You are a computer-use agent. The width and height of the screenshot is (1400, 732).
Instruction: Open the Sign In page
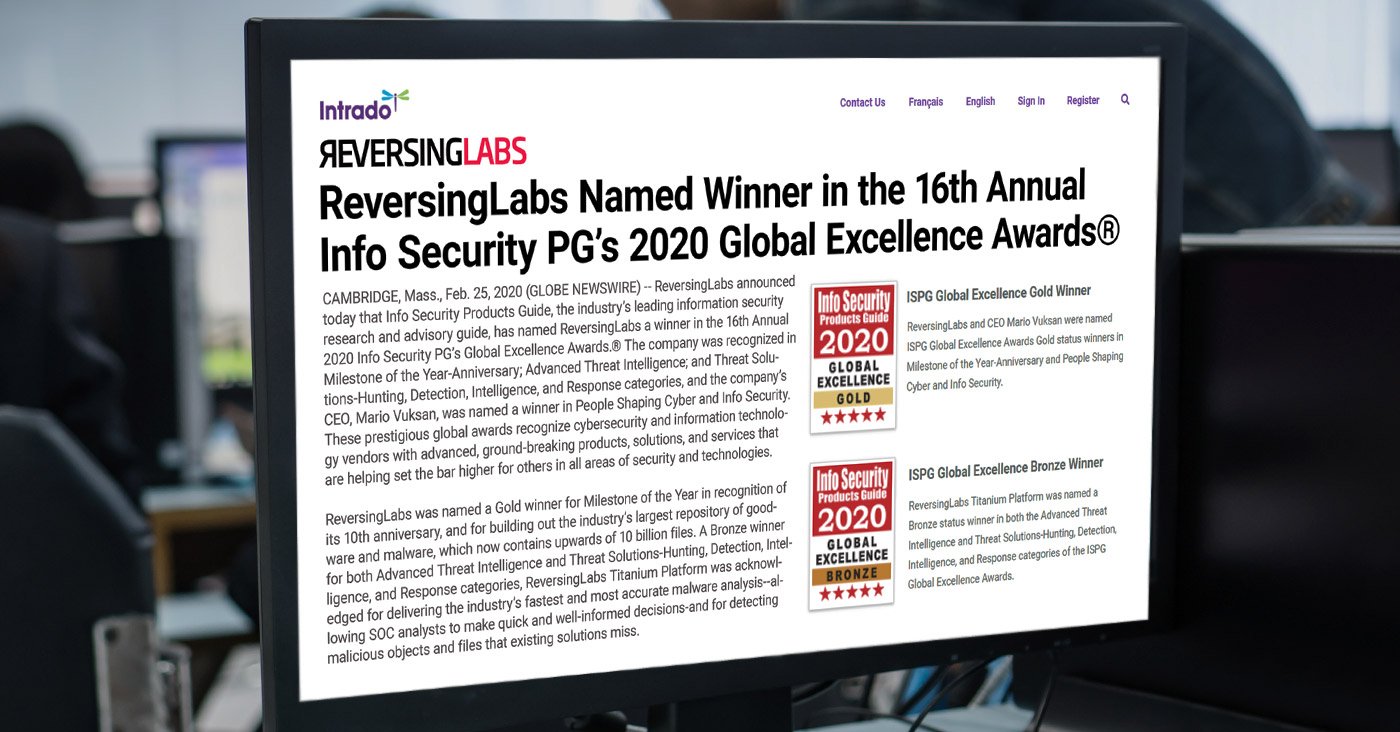(1031, 101)
